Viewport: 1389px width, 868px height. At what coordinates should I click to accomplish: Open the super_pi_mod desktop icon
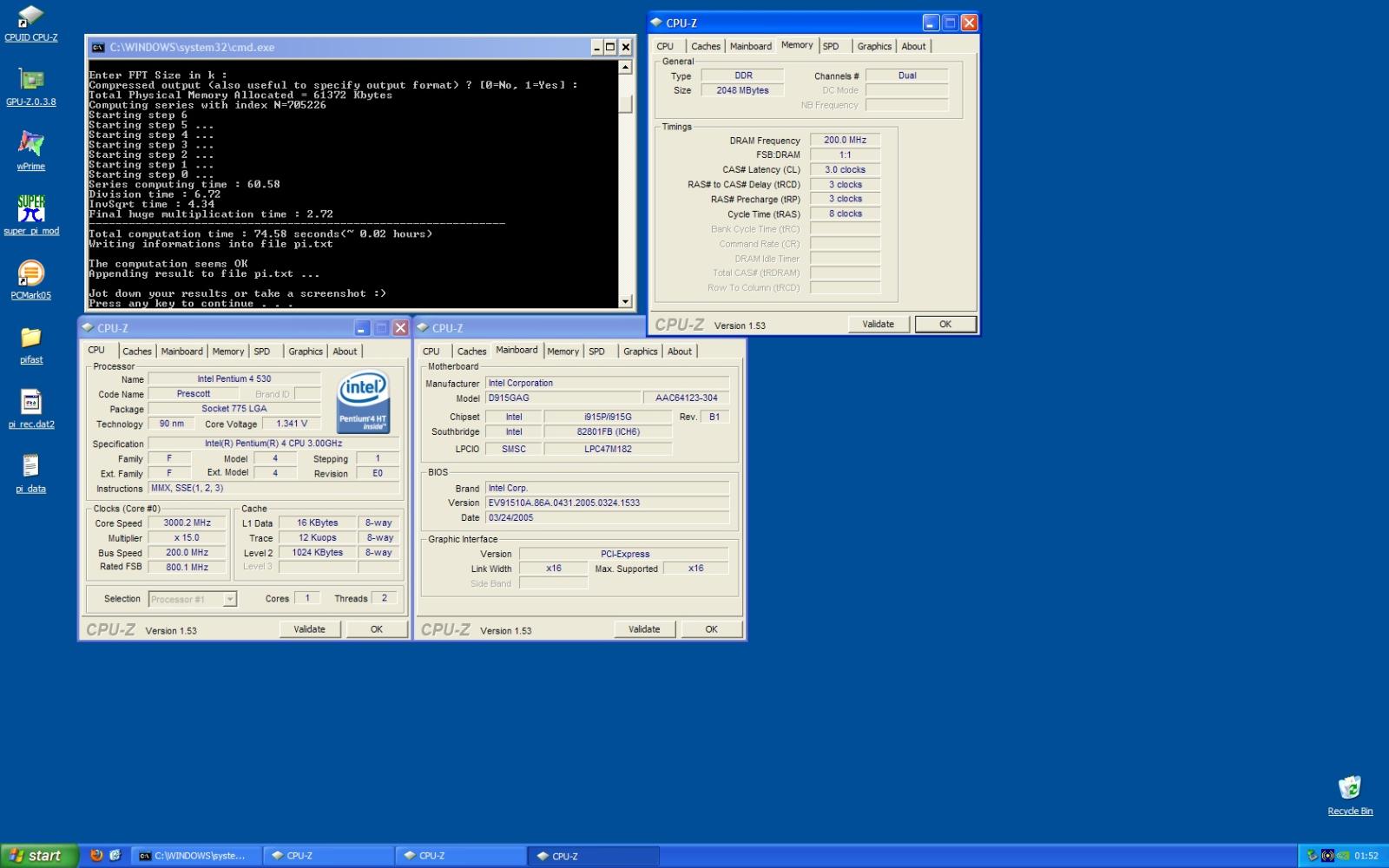31,214
